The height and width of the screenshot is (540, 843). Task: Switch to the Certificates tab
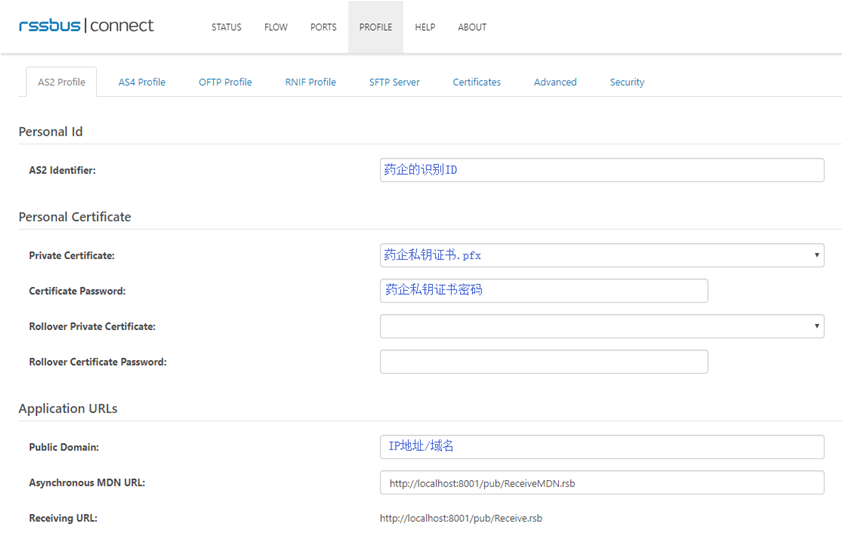point(476,82)
